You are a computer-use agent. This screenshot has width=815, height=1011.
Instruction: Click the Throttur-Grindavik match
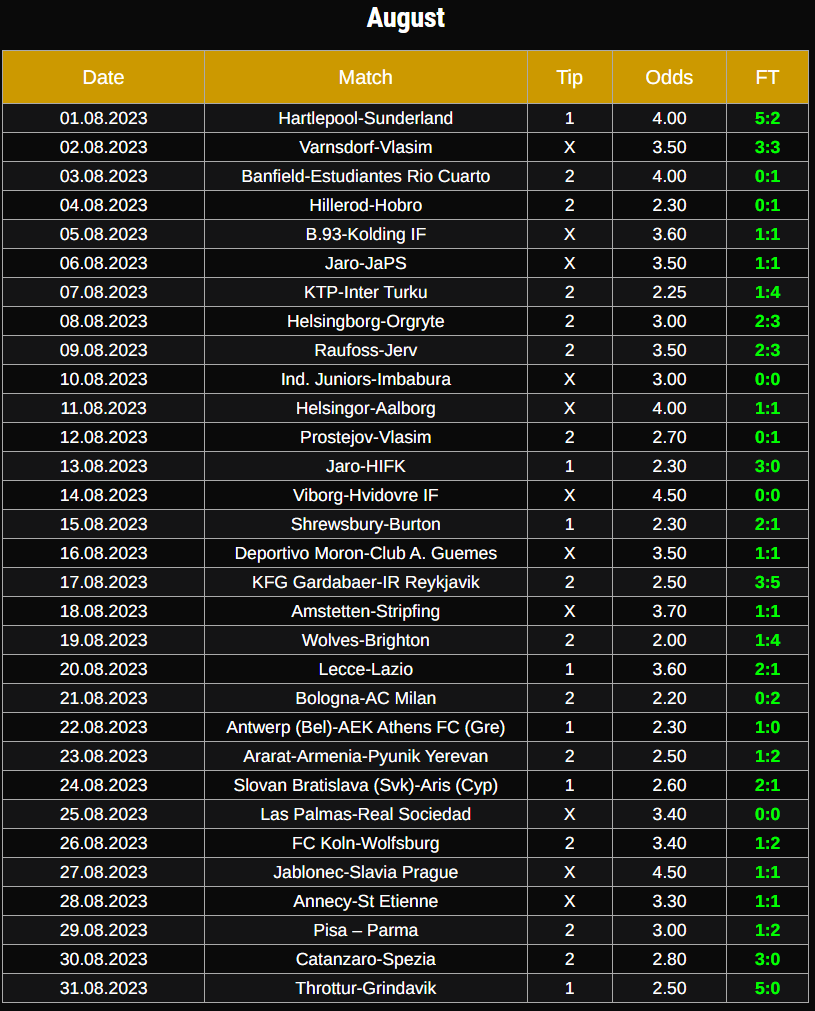[365, 988]
